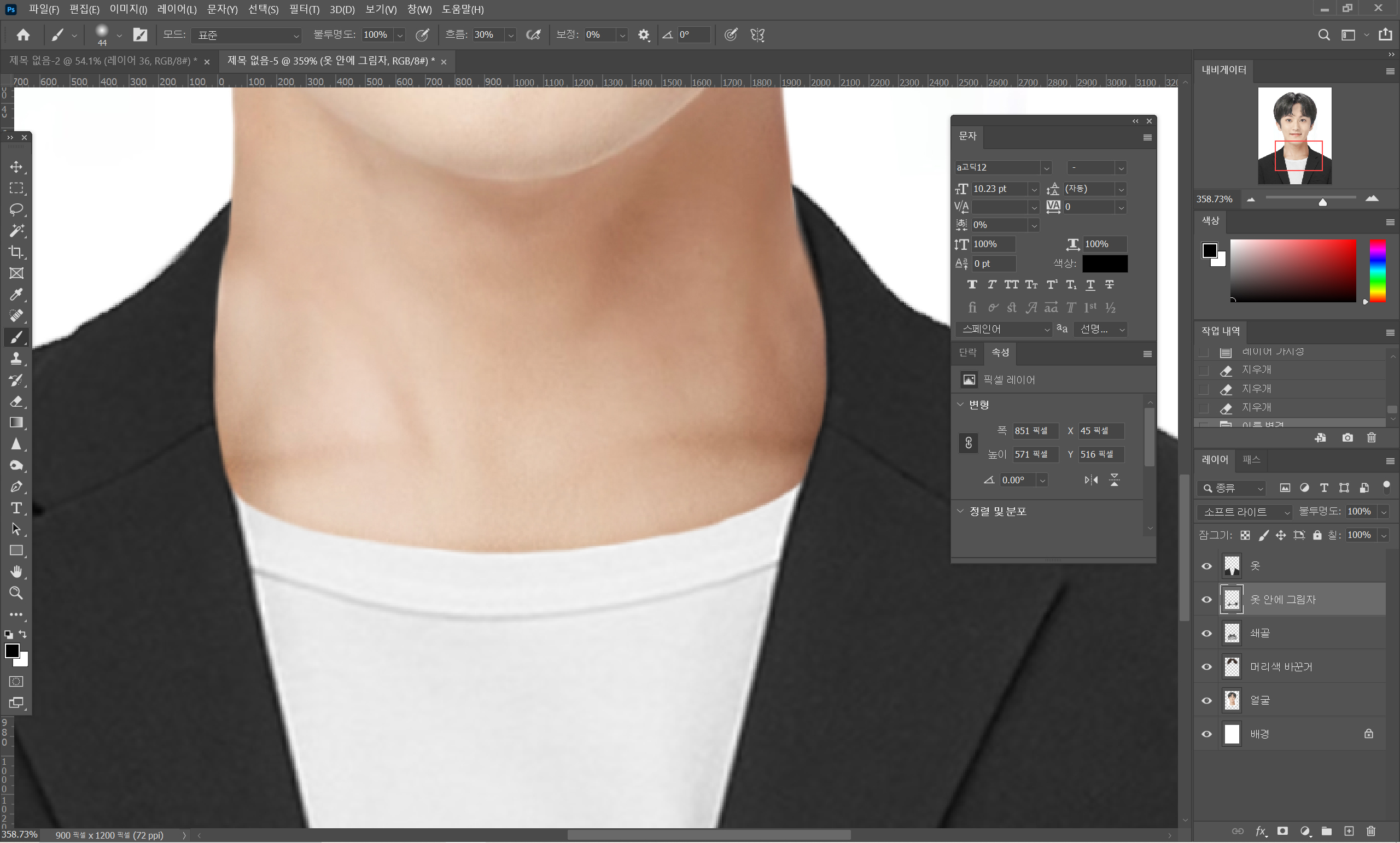Select the Zoom tool
1400x843 pixels.
pos(16,594)
